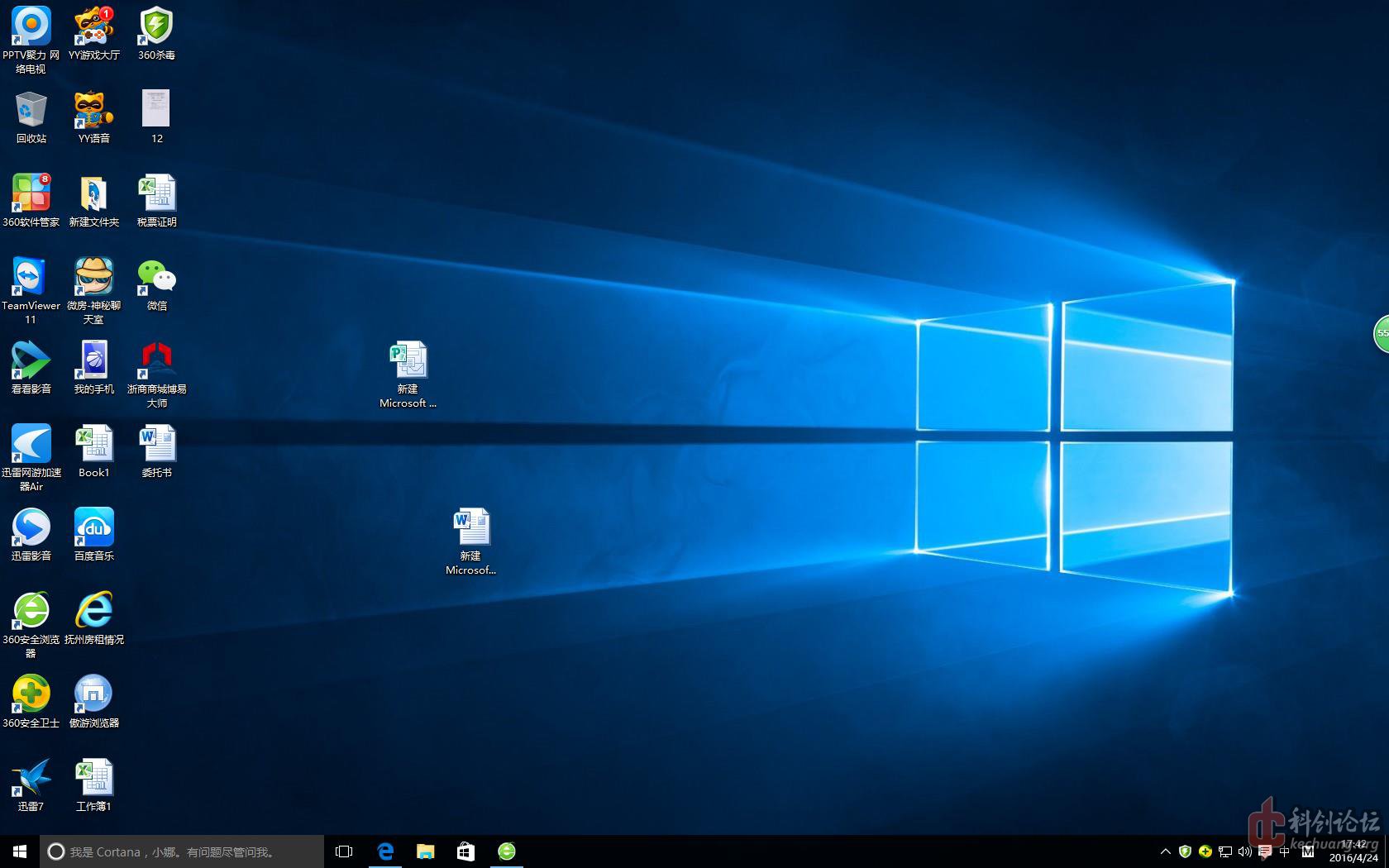Select the 浙商商城博易大师 shortcut
Viewport: 1389px width, 868px height.
tap(156, 374)
